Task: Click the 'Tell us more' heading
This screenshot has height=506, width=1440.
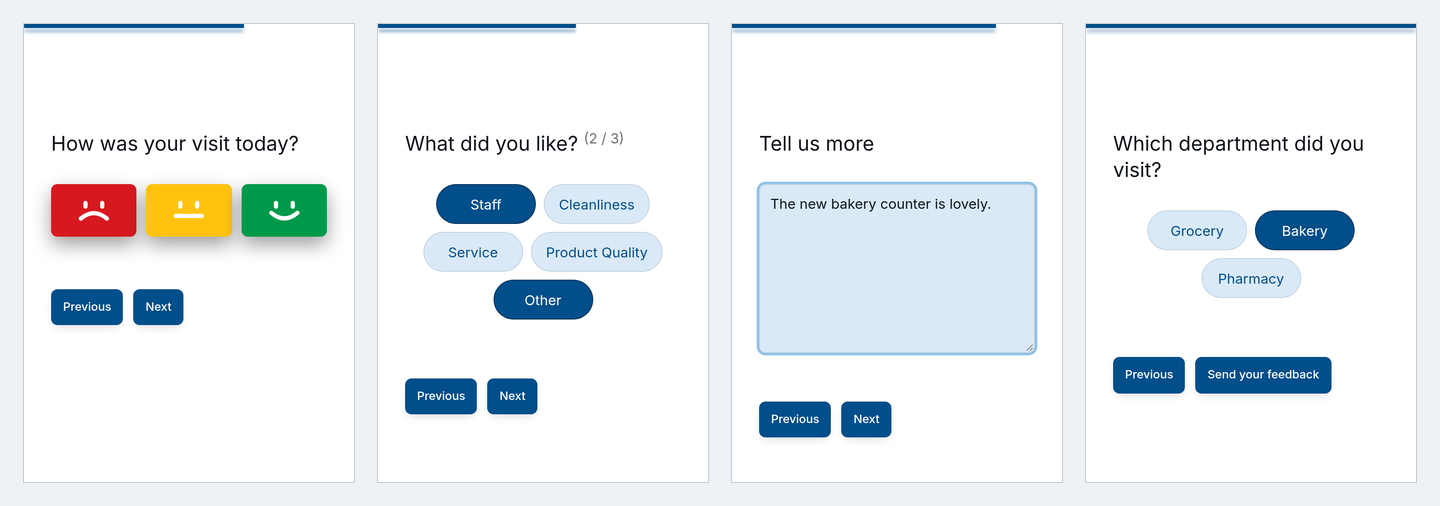Action: pos(816,144)
